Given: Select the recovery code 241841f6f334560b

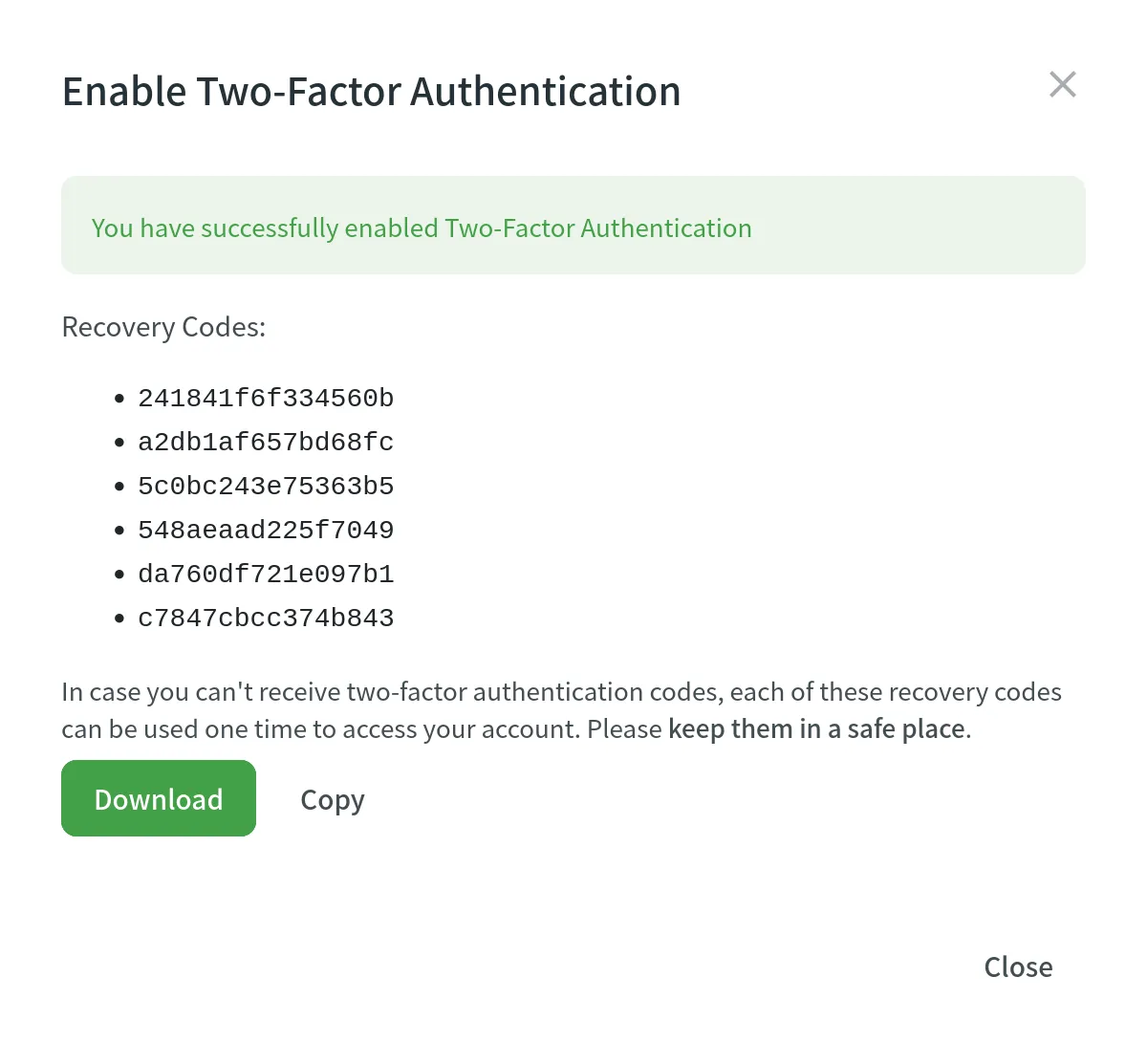Looking at the screenshot, I should click(266, 398).
